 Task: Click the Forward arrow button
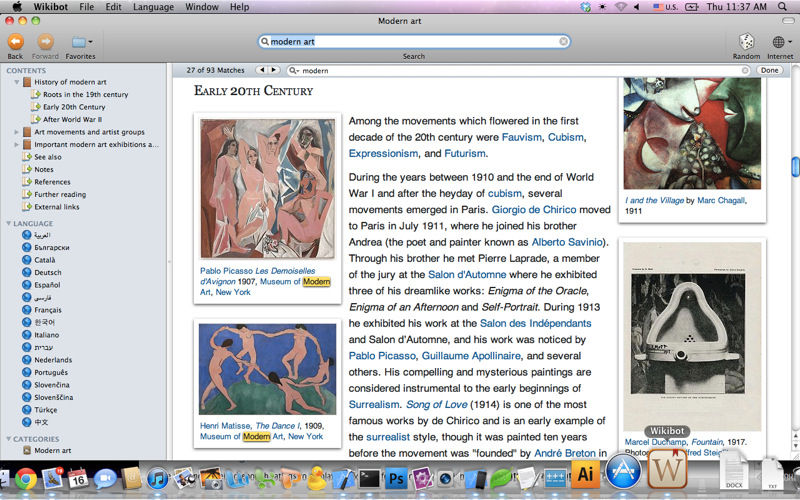click(x=45, y=41)
